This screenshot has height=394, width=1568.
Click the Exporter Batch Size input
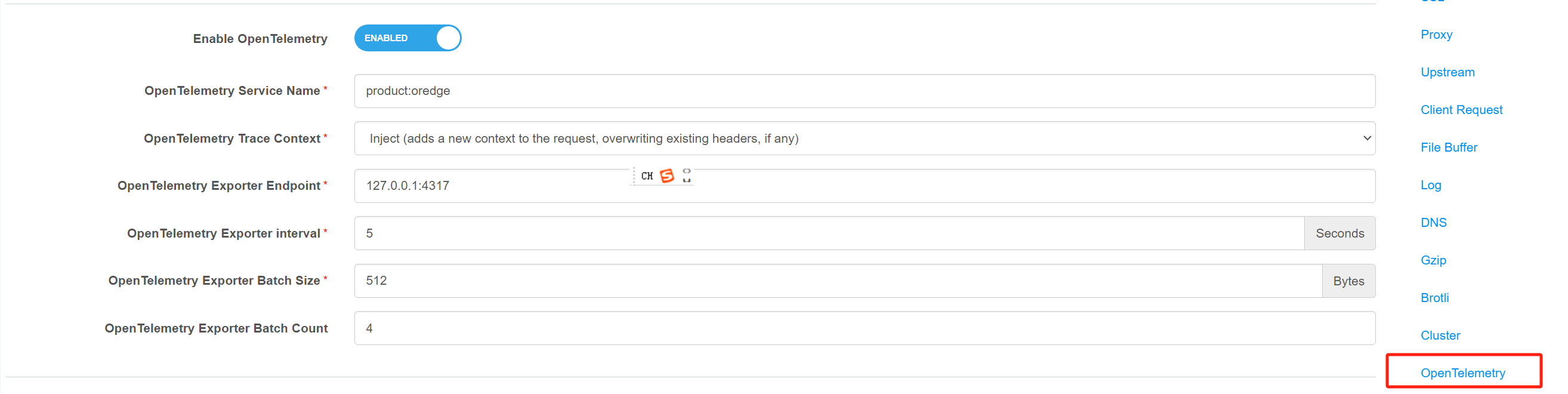[838, 281]
